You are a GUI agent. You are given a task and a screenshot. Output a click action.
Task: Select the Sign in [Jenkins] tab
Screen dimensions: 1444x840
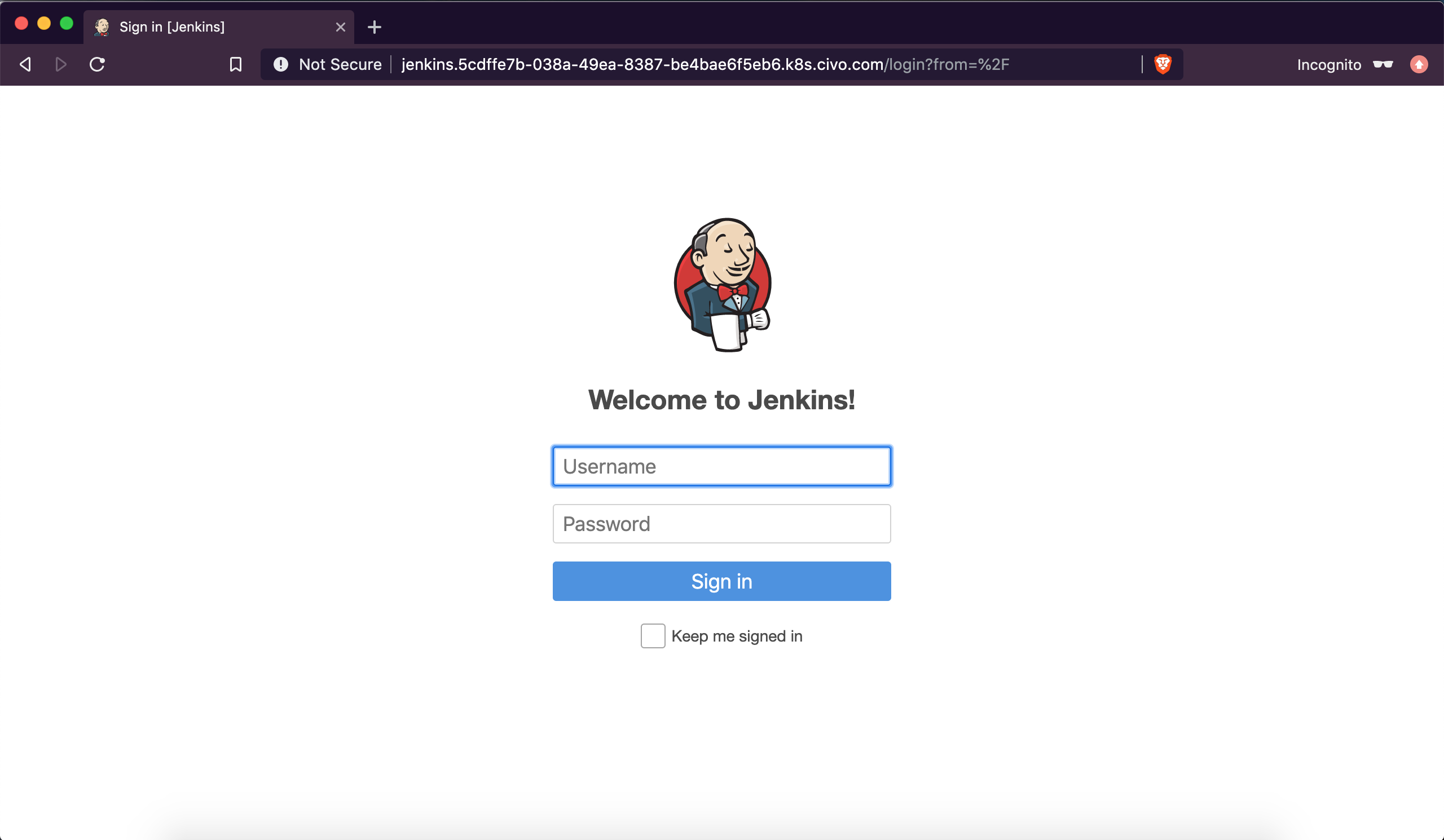click(x=218, y=27)
